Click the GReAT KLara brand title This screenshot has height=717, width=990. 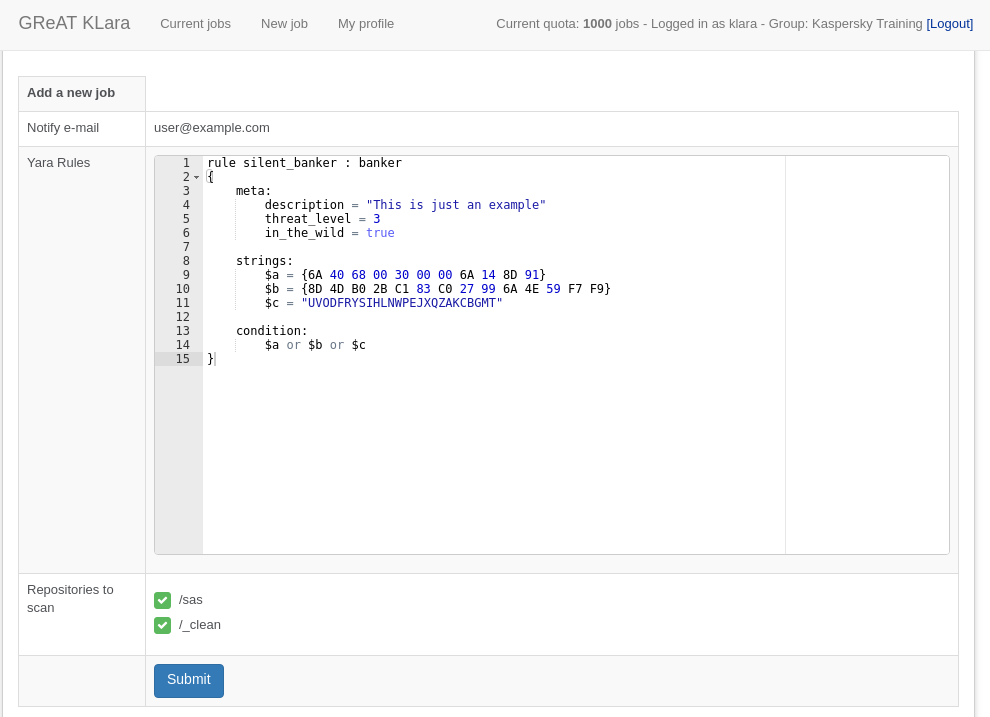click(74, 23)
